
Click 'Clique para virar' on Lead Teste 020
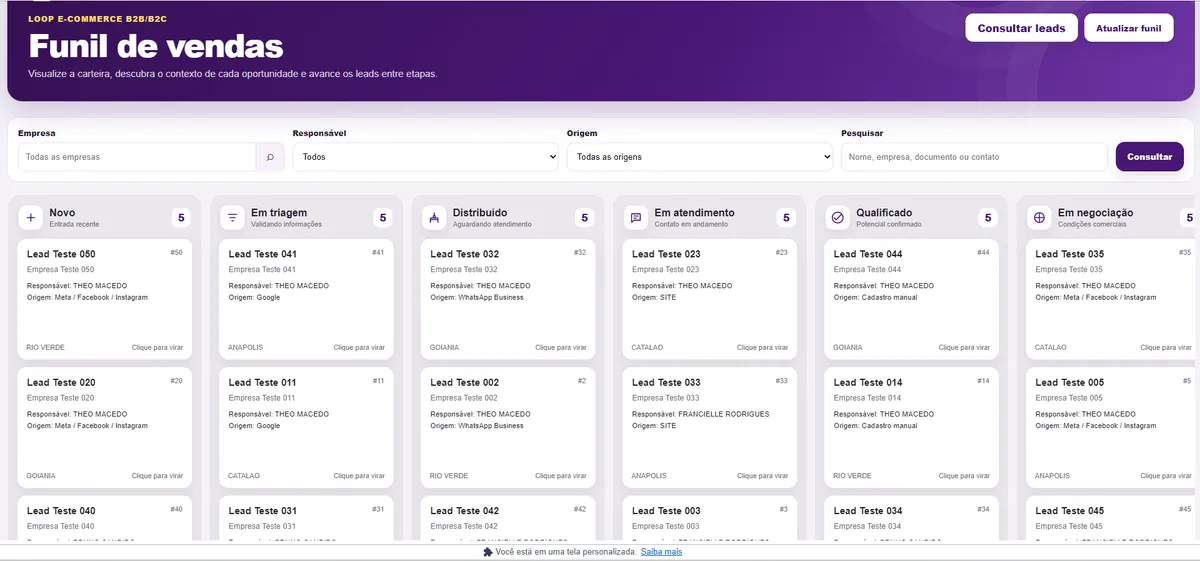point(157,476)
